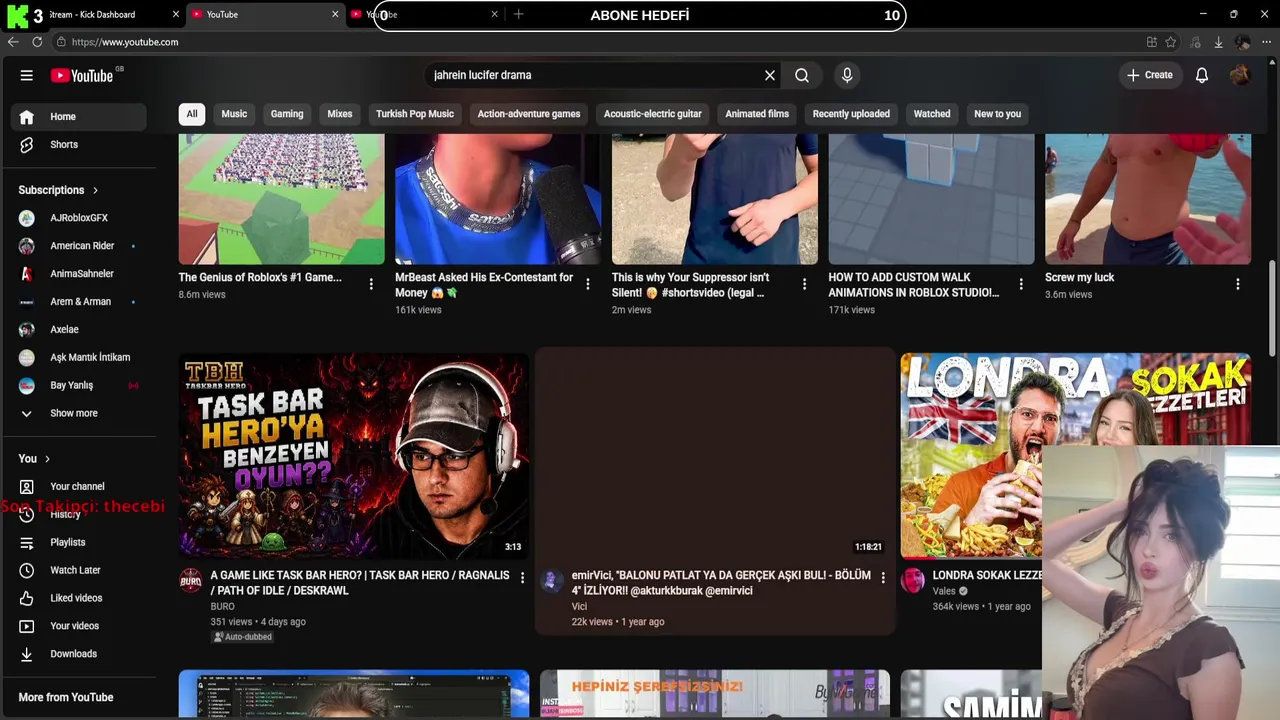
Task: Select the Action-adventure games chip
Action: pyautogui.click(x=529, y=114)
